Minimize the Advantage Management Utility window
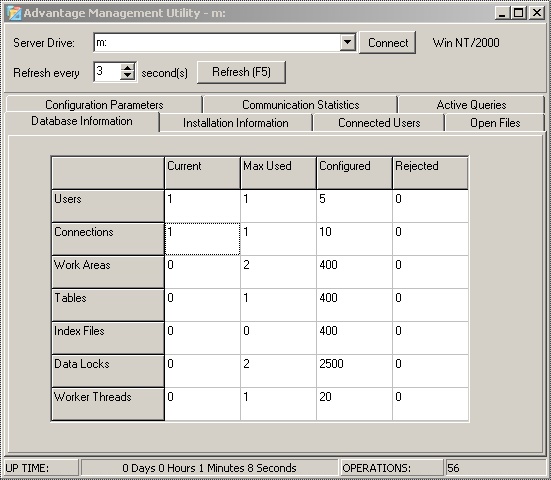Screen dimensions: 551x480 (503, 13)
